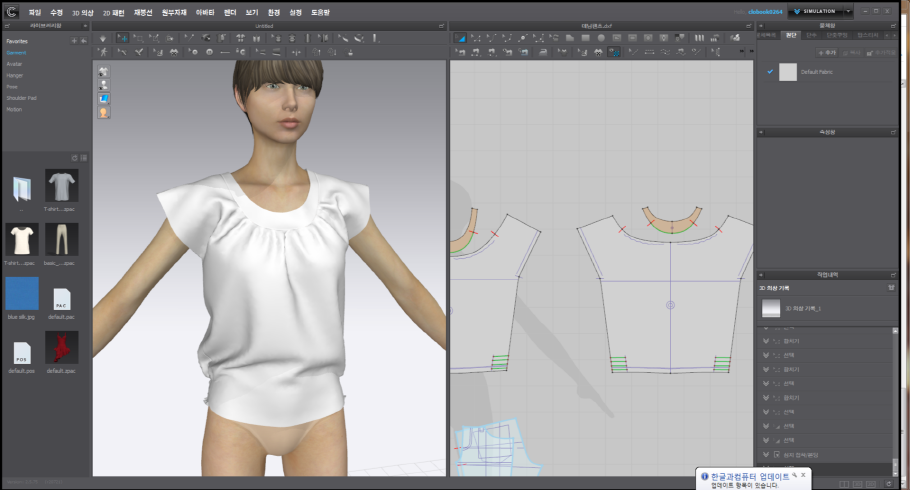The image size is (910, 490).
Task: Select the polygon pattern shape tool
Action: click(570, 38)
